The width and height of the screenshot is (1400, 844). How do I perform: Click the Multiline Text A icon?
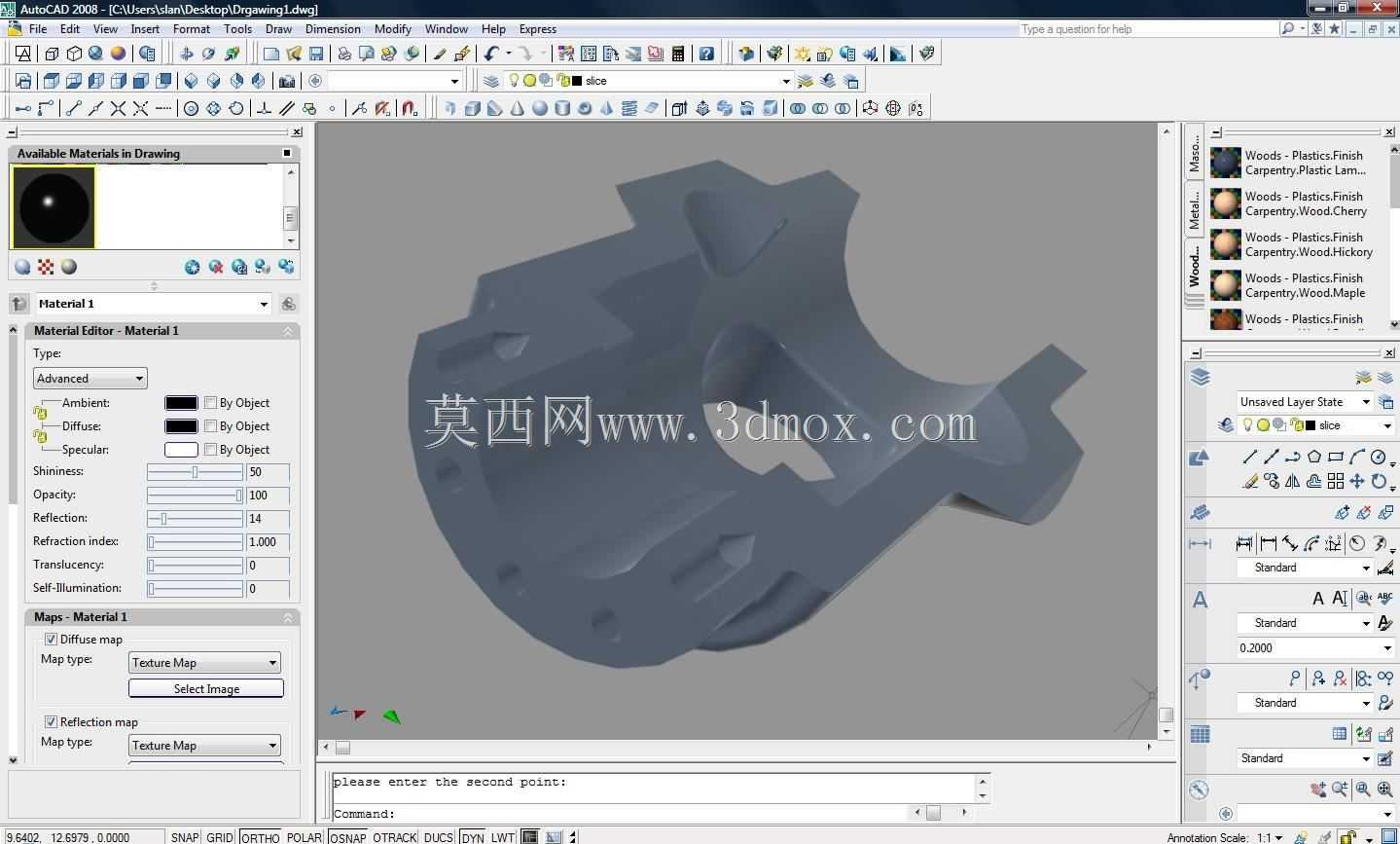point(1318,599)
